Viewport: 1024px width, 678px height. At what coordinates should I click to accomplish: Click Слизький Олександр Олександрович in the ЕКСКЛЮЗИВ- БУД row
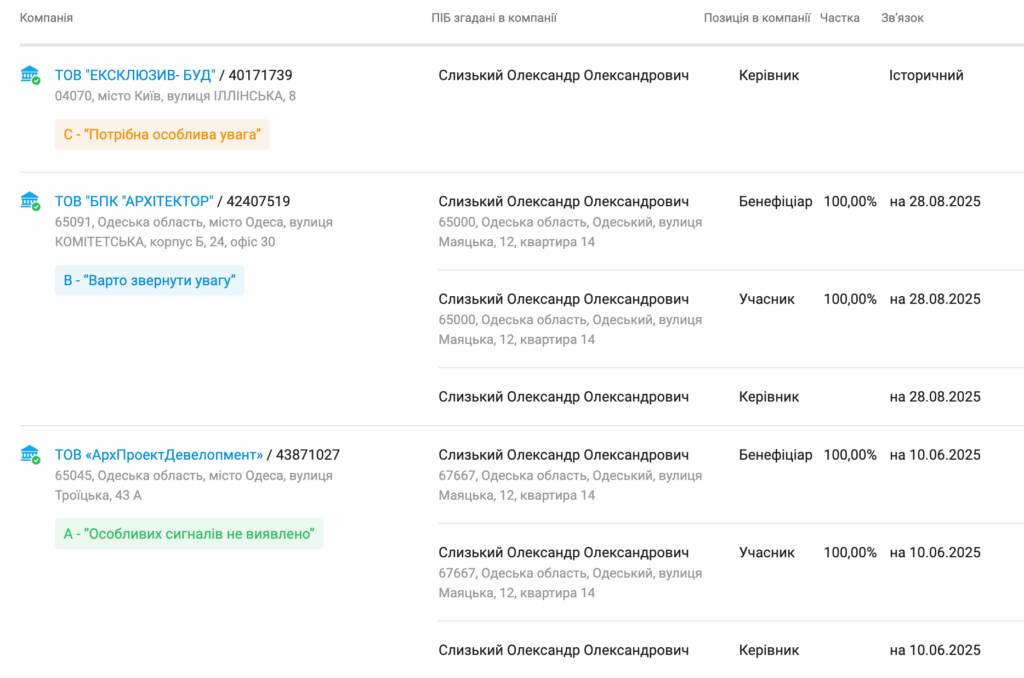pos(564,75)
